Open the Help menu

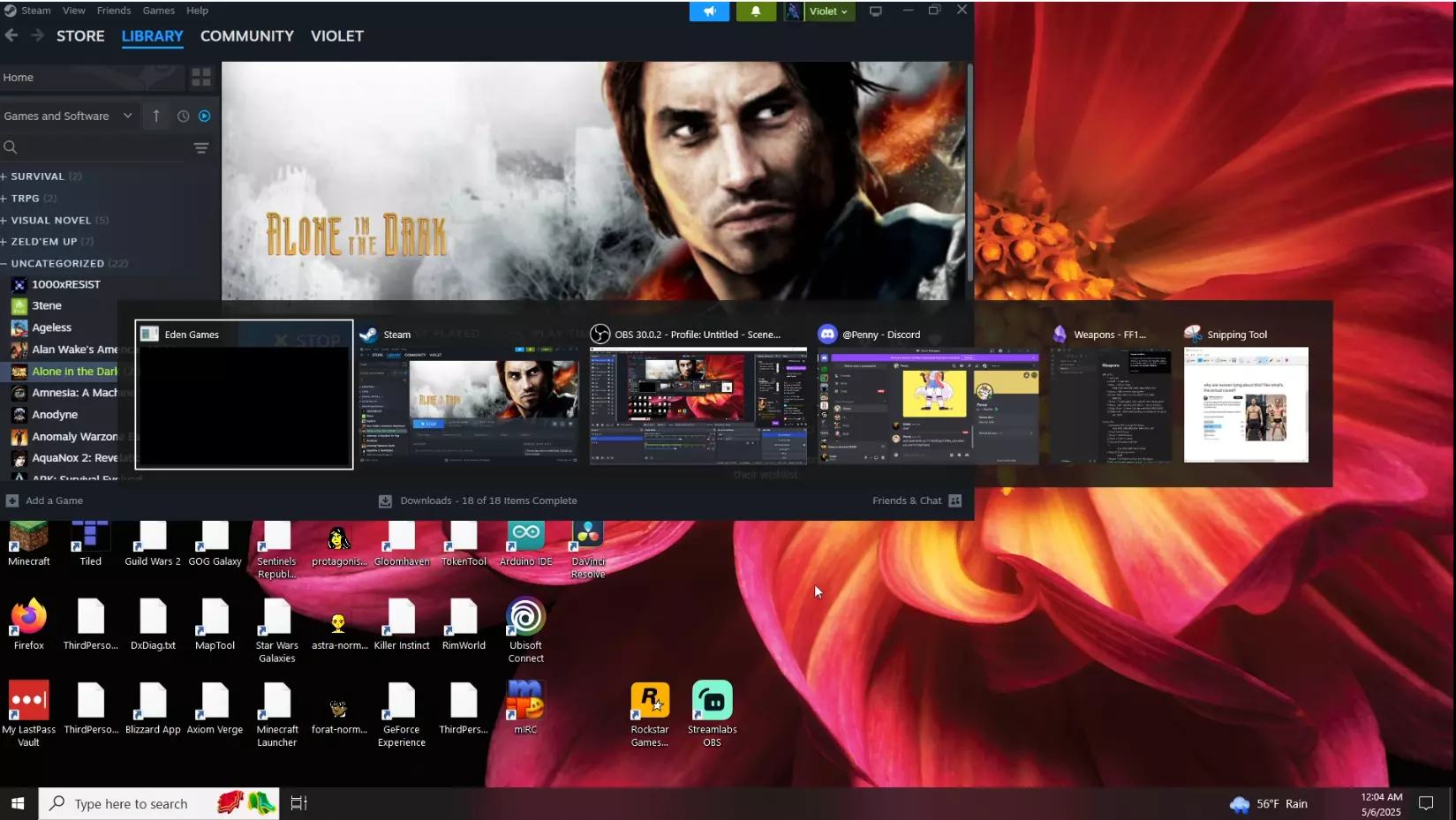click(x=198, y=11)
